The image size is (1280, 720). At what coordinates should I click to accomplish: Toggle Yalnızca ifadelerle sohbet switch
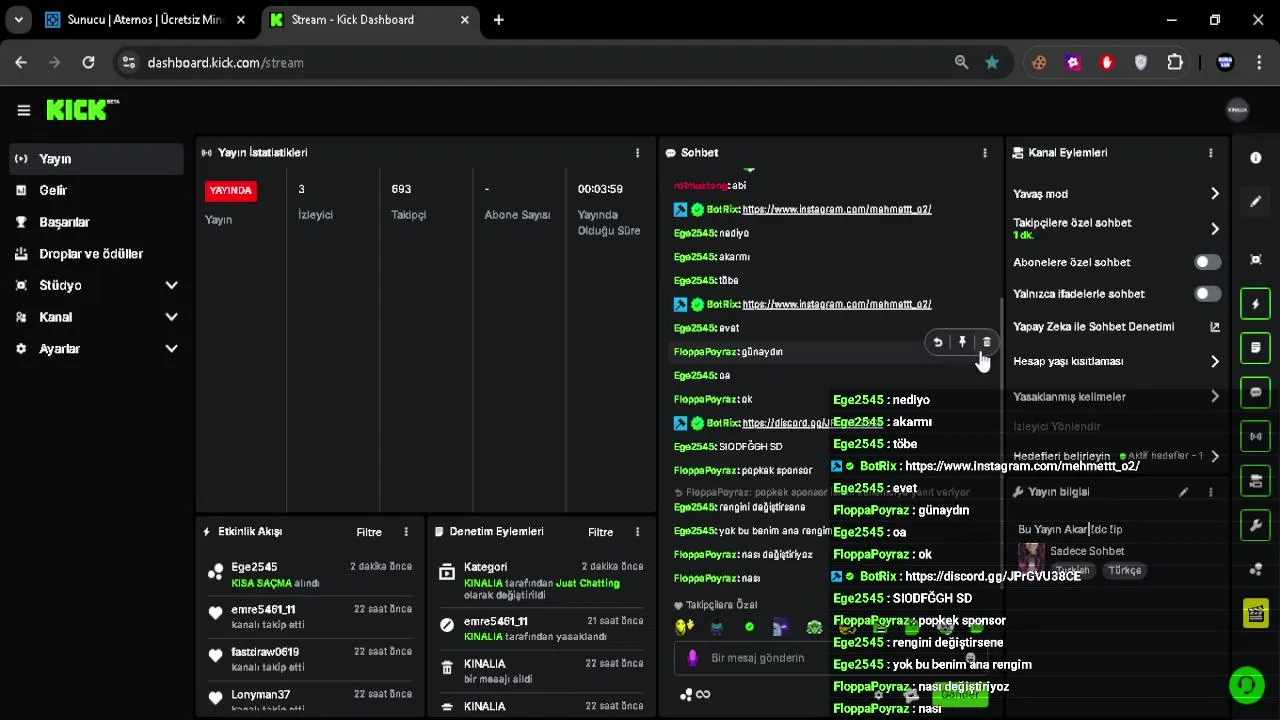1207,294
